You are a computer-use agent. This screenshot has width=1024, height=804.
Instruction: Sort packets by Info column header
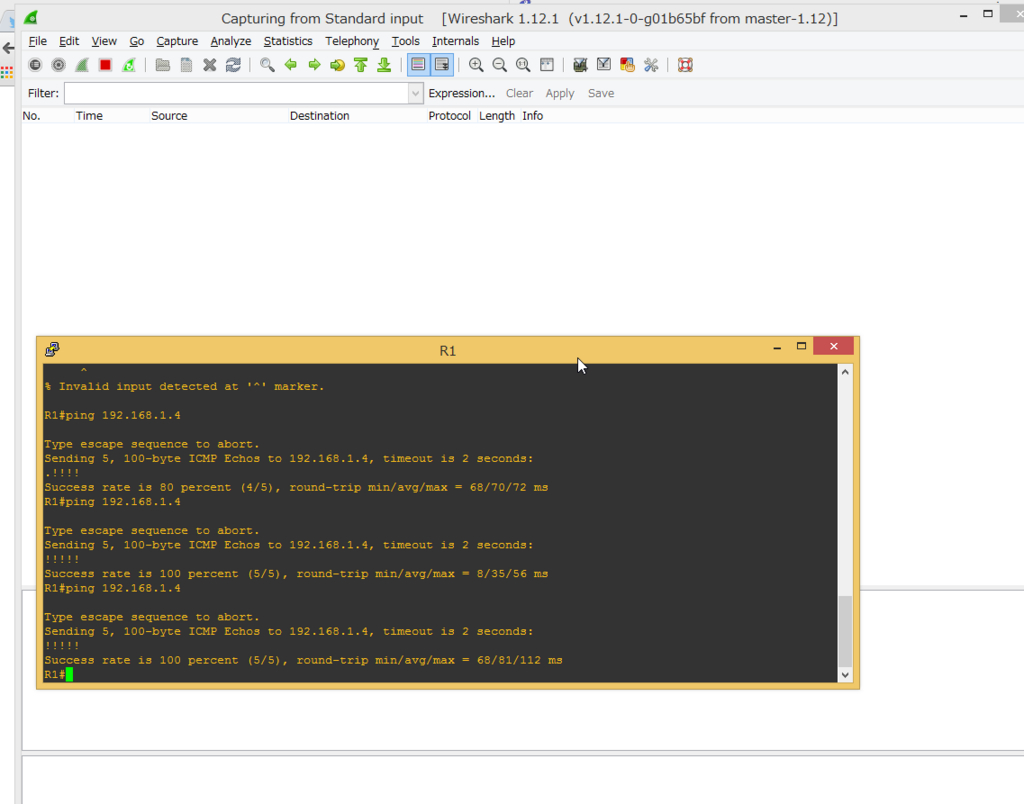[x=532, y=116]
